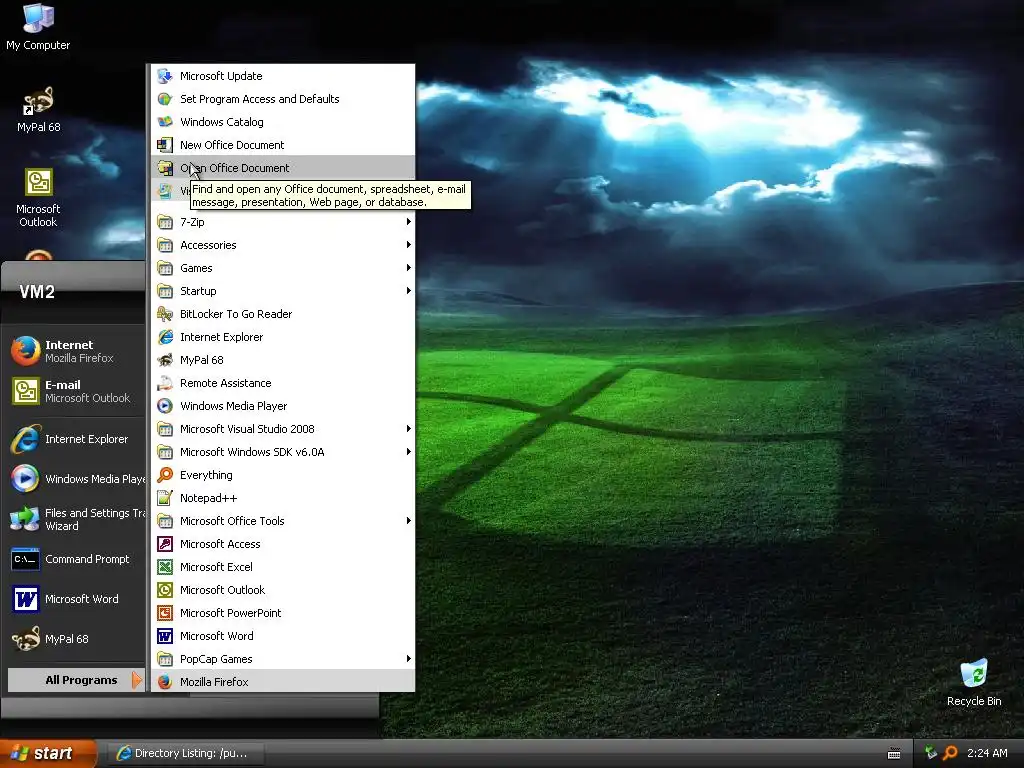1024x768 pixels.
Task: Click the system clock showing 2:24 AM
Action: click(x=987, y=753)
